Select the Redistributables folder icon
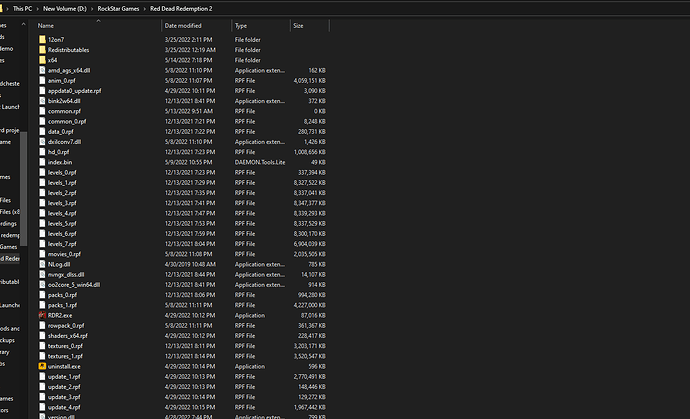Image resolution: width=690 pixels, height=419 pixels. 42,50
